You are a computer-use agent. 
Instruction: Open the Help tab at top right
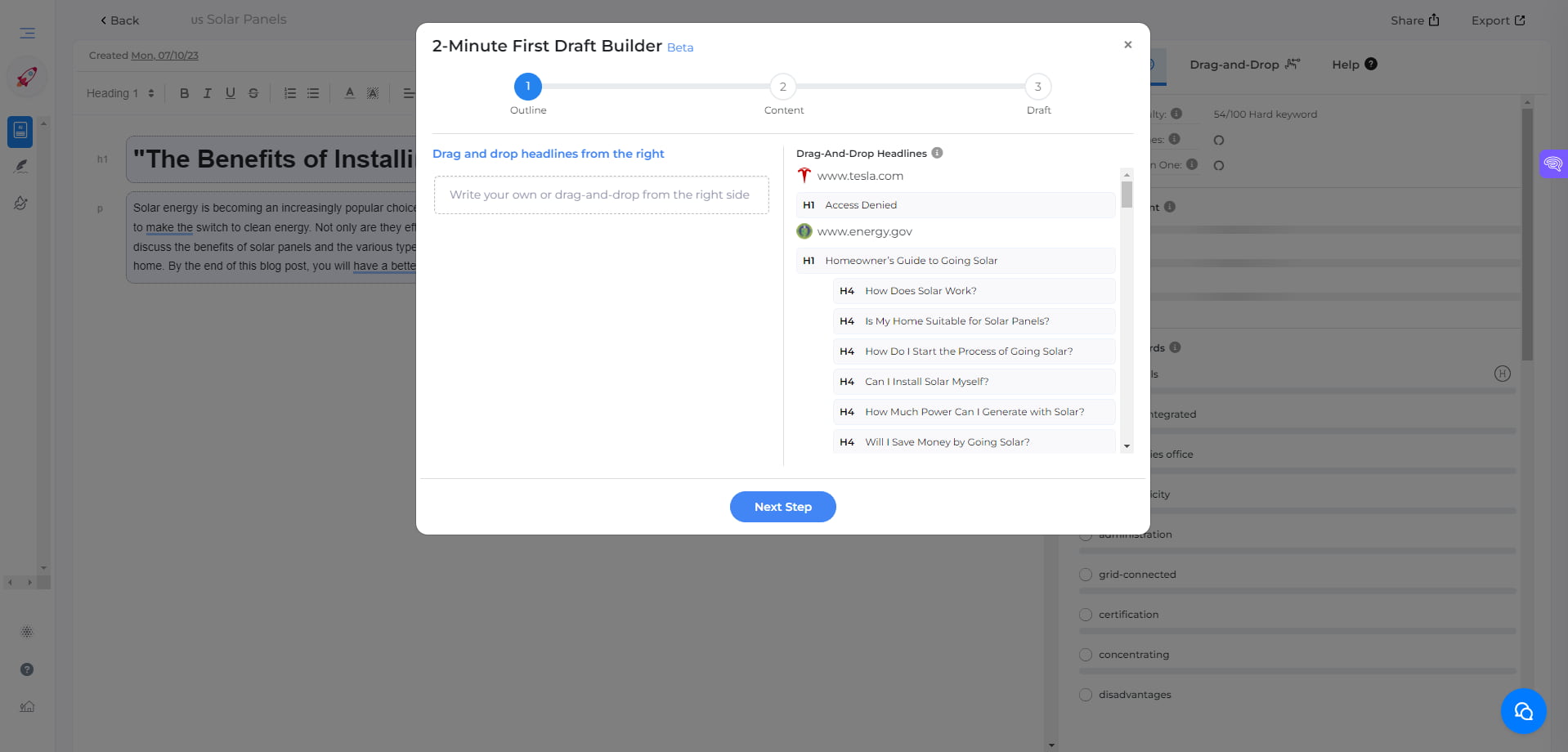1346,65
